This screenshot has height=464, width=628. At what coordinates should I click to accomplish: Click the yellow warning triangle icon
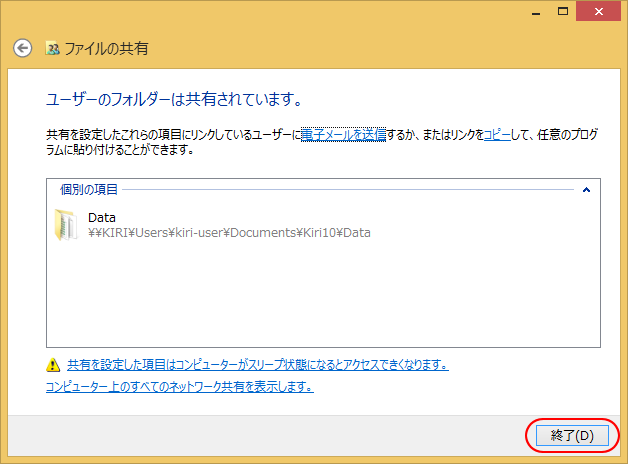(x=53, y=365)
